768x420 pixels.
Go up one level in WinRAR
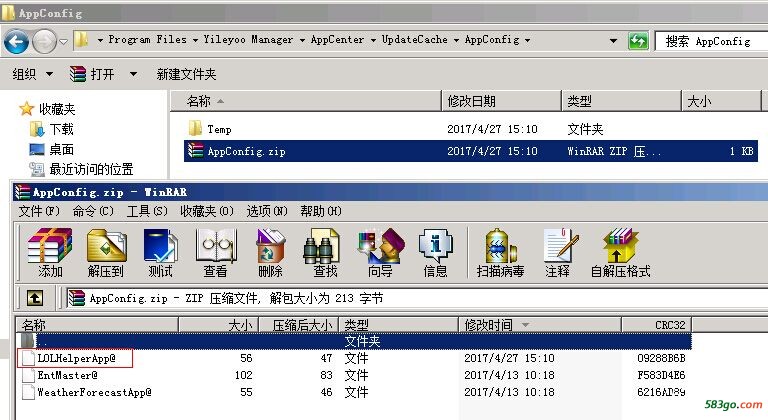(x=35, y=298)
